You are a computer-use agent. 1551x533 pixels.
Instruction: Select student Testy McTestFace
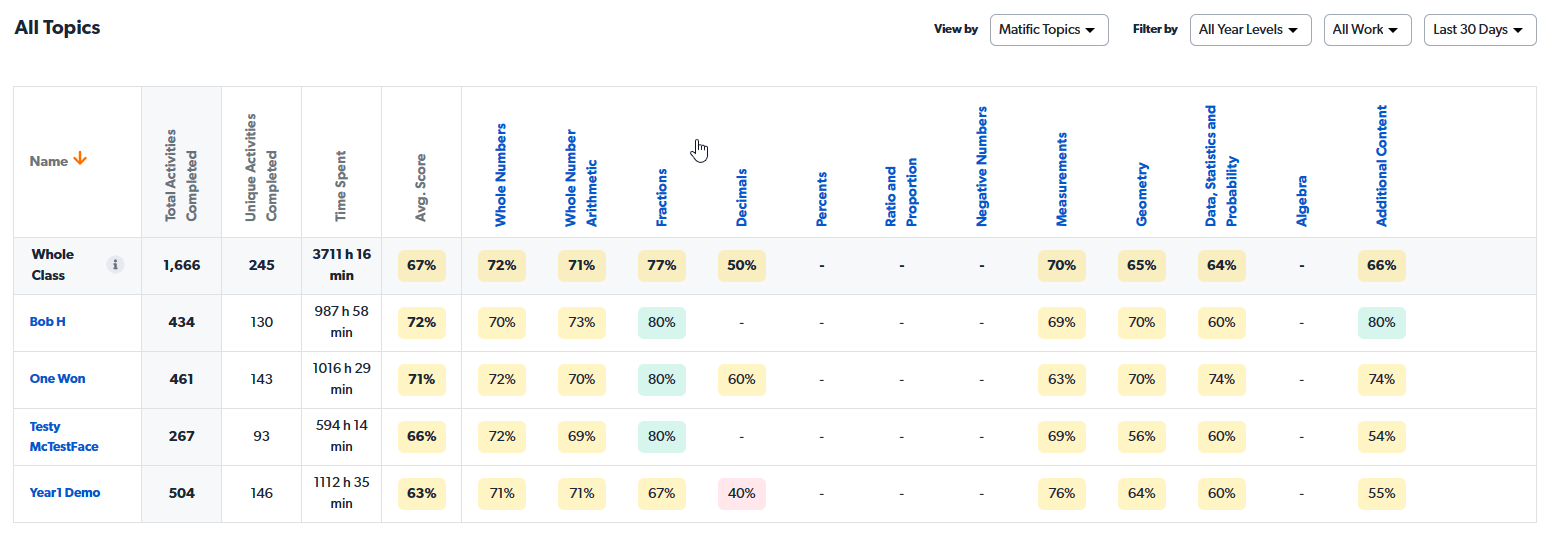63,437
